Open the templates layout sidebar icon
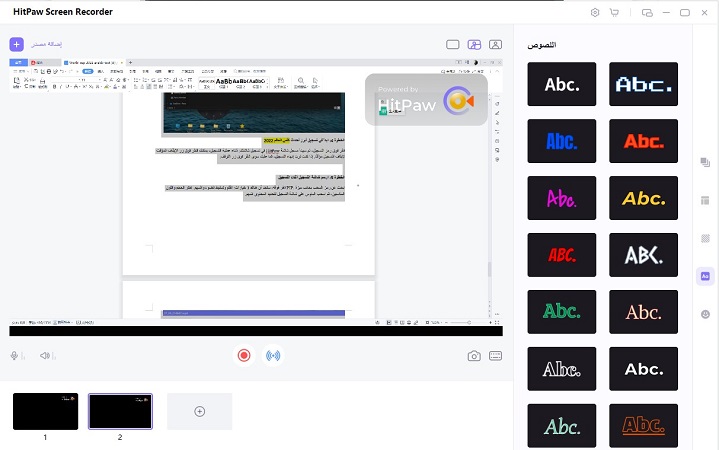 tap(705, 200)
